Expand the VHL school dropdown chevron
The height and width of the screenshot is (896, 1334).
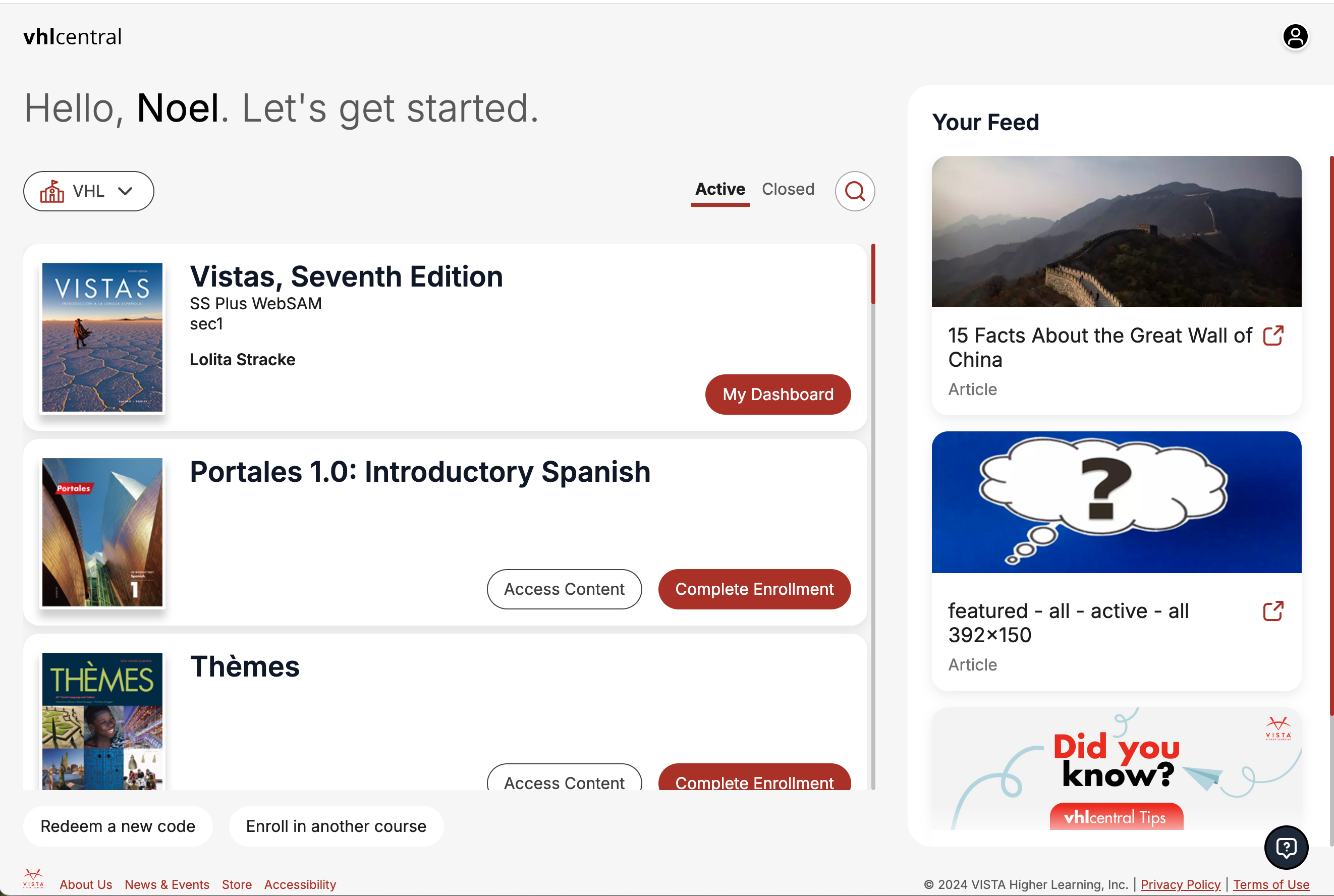click(x=125, y=191)
